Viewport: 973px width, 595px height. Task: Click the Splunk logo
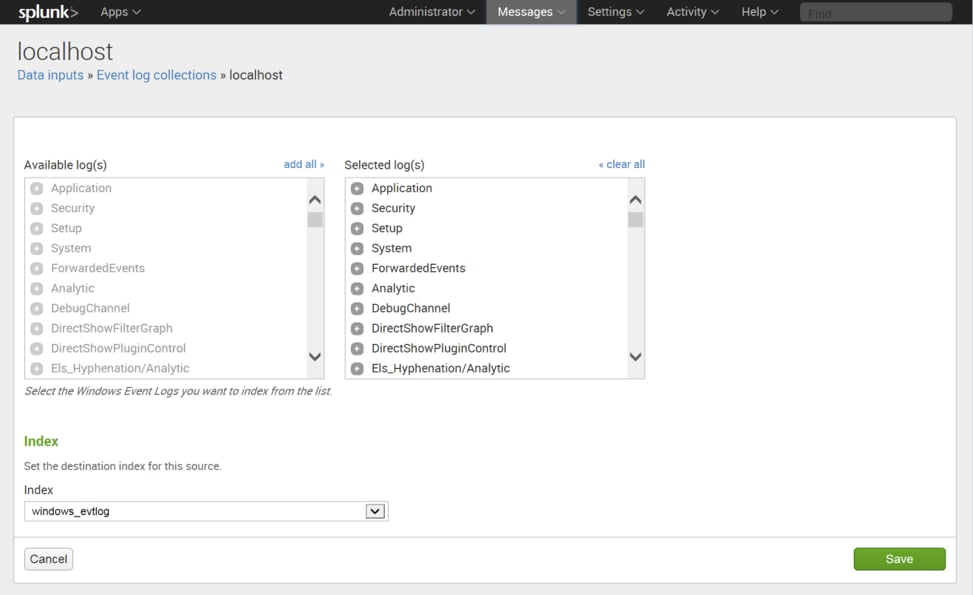(48, 12)
